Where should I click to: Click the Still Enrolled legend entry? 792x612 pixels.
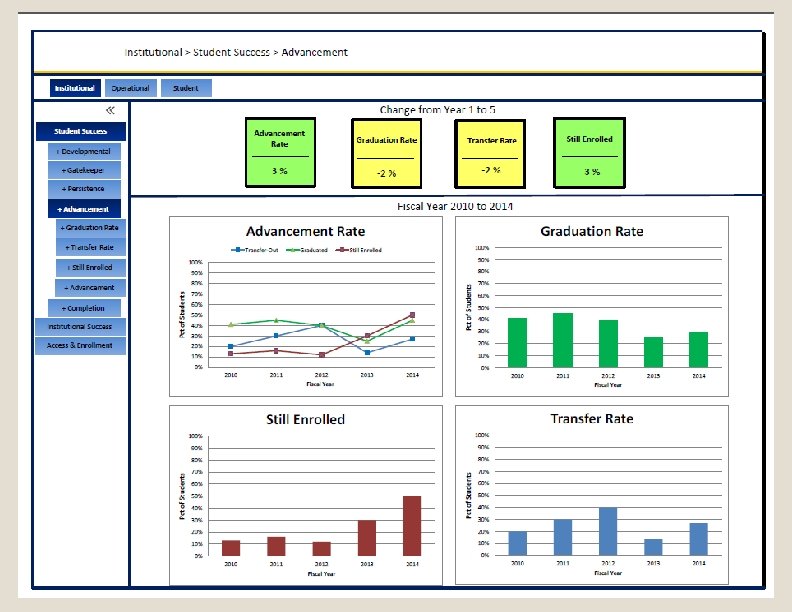(359, 250)
